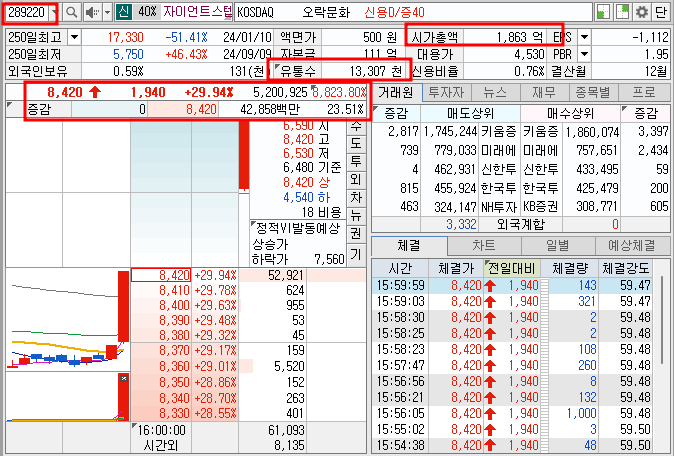Image resolution: width=674 pixels, height=456 pixels.
Task: Click the stock code input field 289220
Action: (27, 12)
